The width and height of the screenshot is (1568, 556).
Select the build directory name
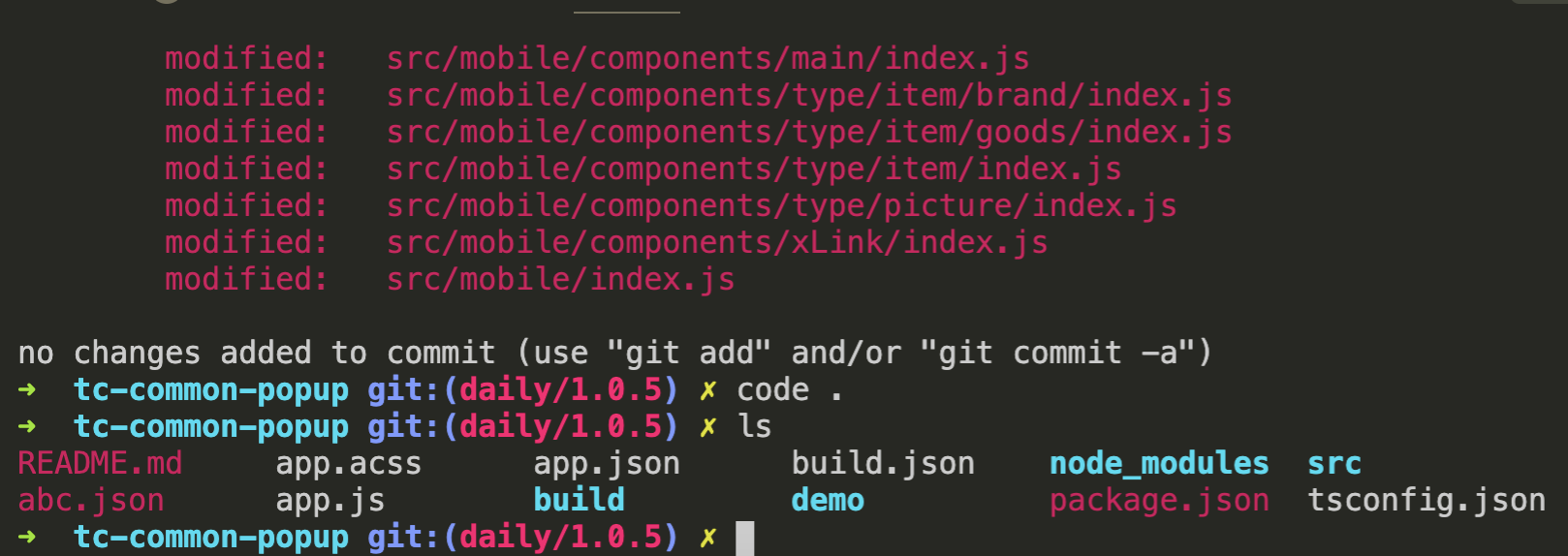point(580,501)
